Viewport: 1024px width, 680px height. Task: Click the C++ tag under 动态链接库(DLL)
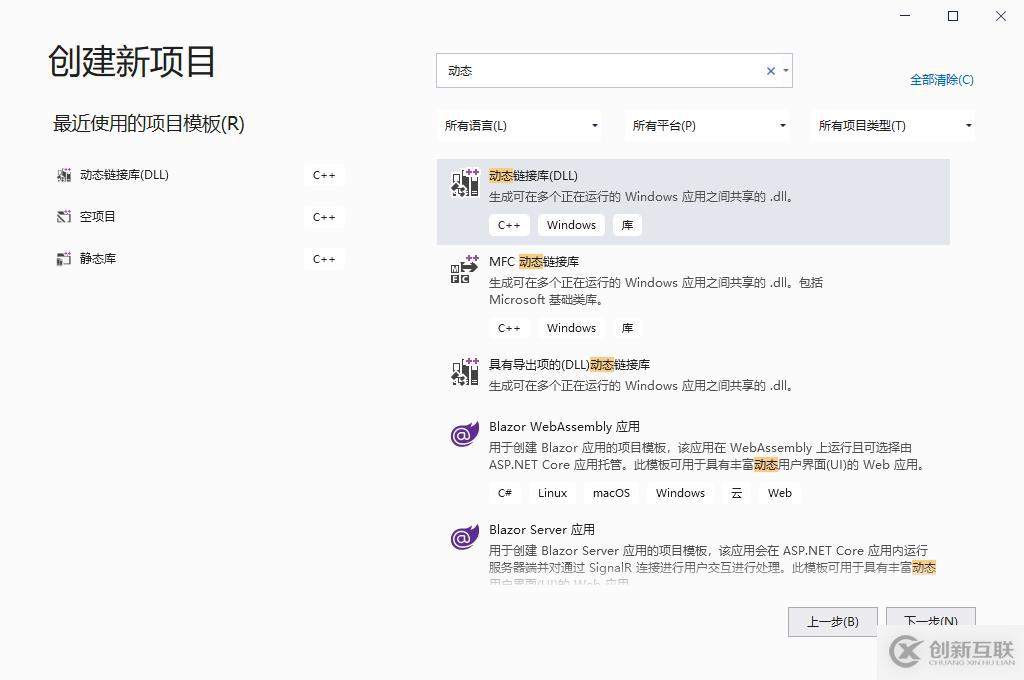[x=509, y=225]
